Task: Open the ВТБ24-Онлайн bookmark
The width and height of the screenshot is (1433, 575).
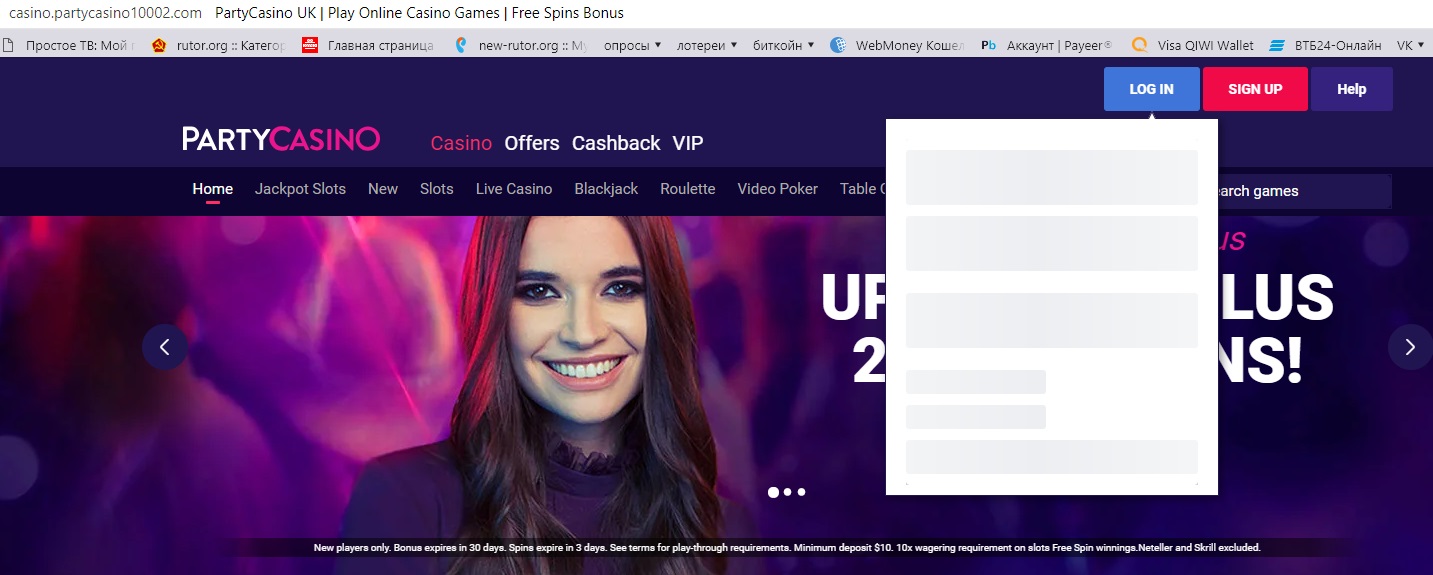Action: [x=1325, y=45]
